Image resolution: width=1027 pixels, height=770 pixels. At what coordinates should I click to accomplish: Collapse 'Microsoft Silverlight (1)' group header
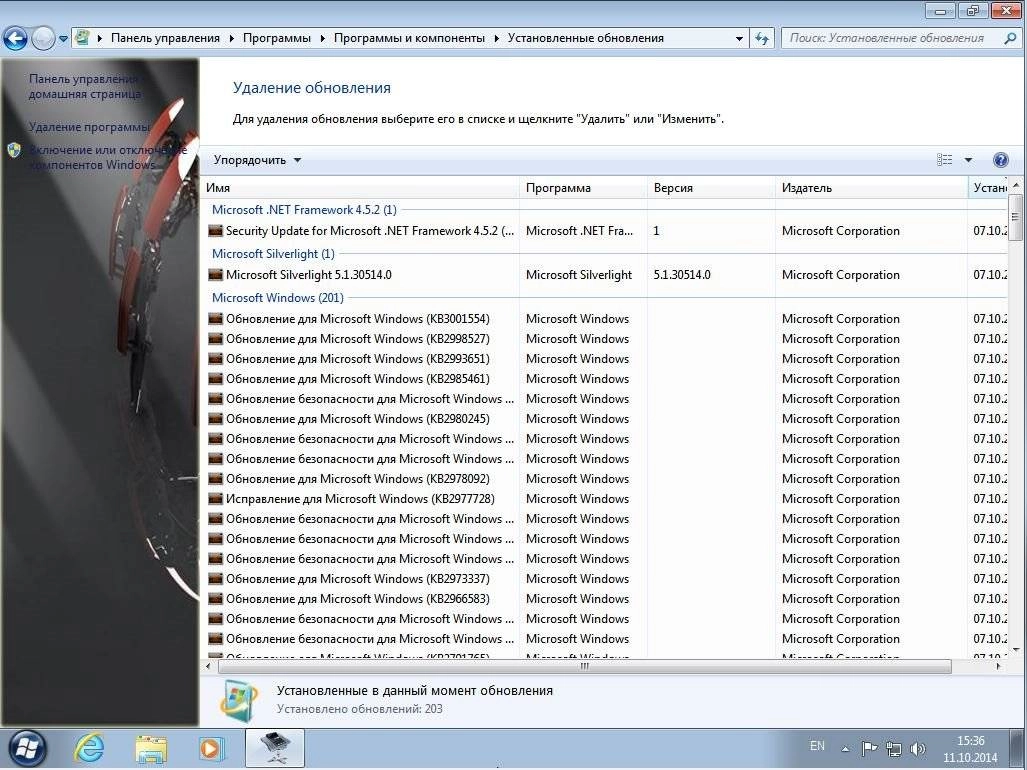[x=273, y=254]
